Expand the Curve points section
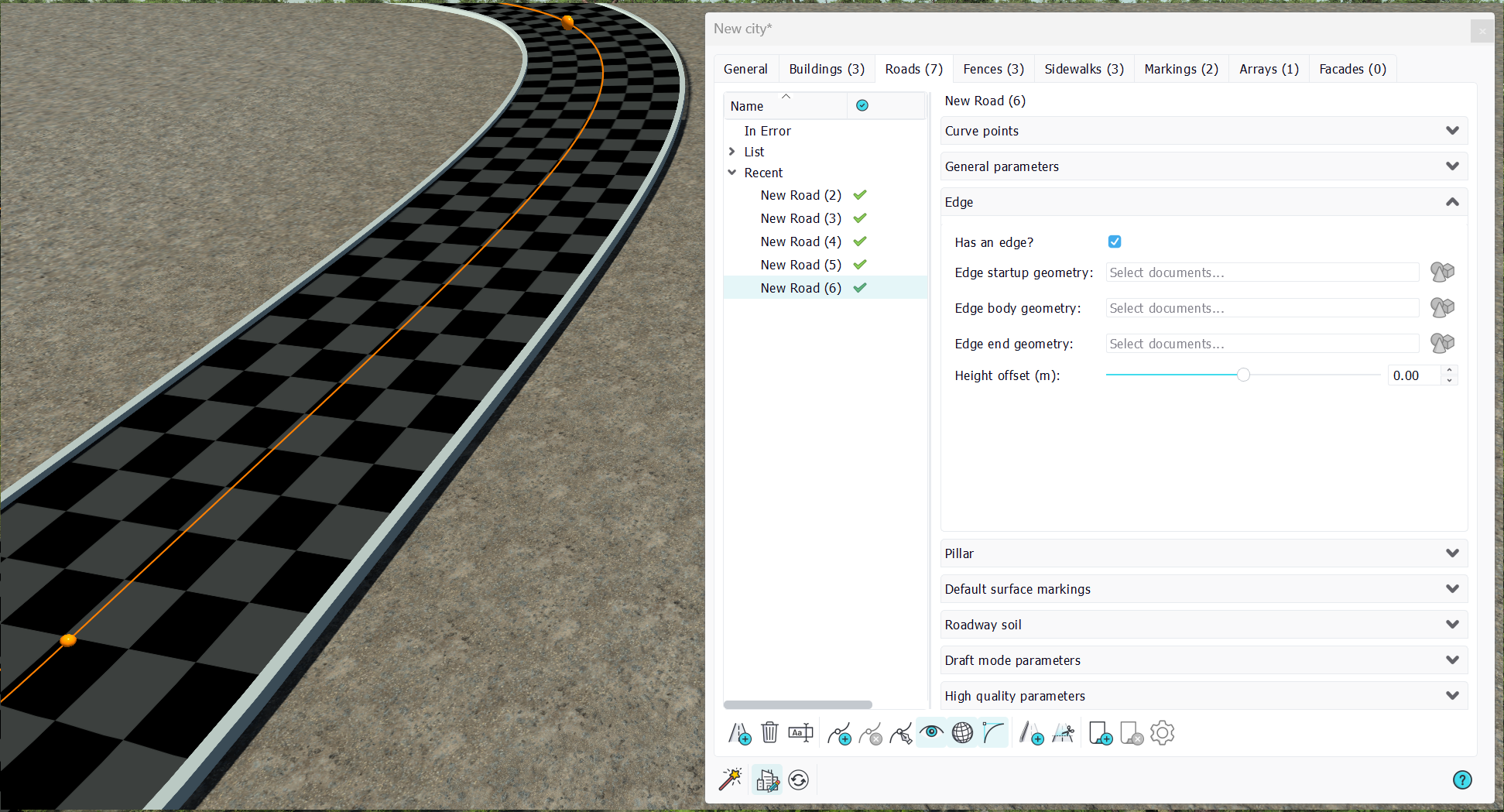 coord(1204,131)
